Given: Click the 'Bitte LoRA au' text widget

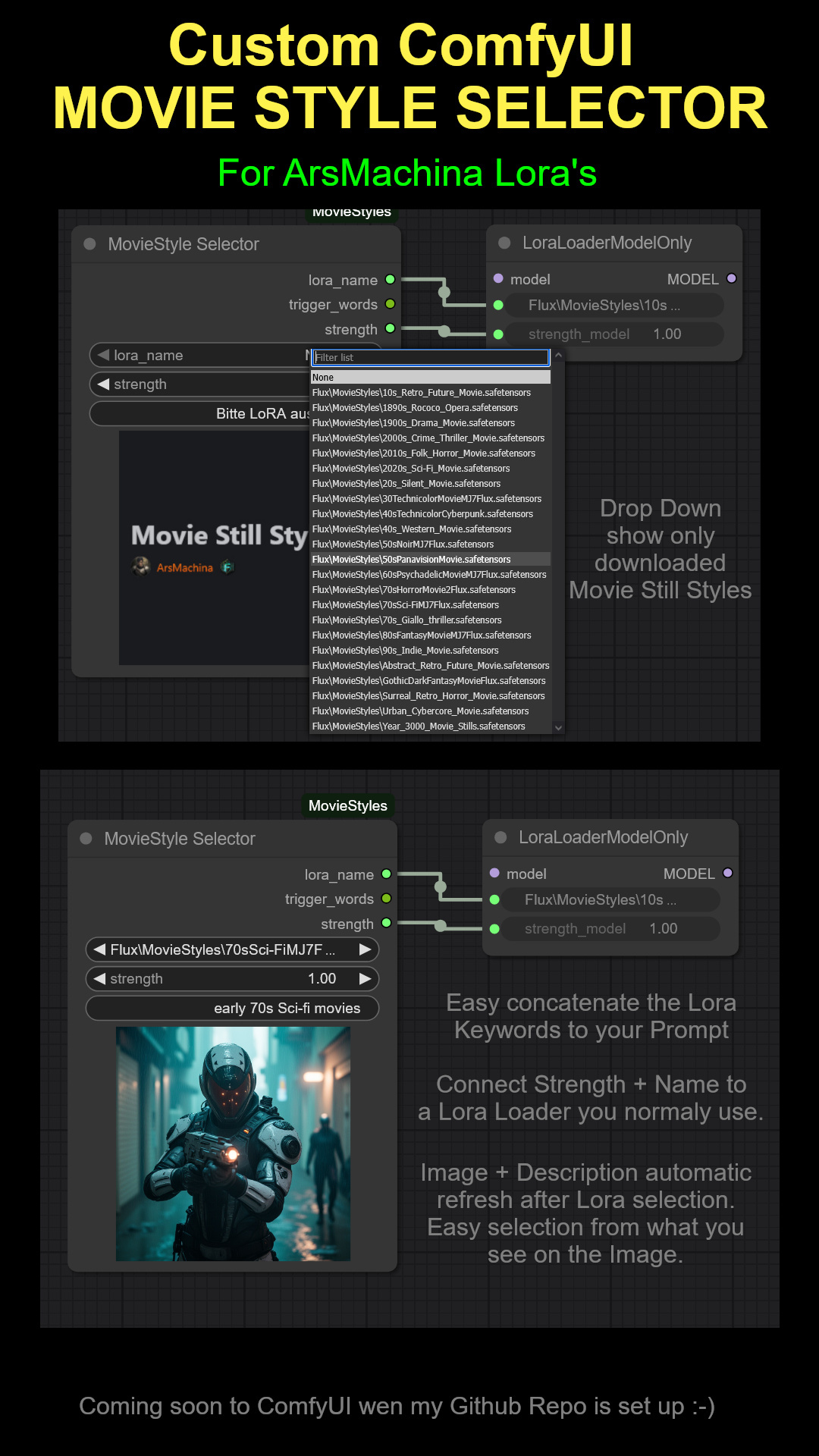Looking at the screenshot, I should 200,413.
